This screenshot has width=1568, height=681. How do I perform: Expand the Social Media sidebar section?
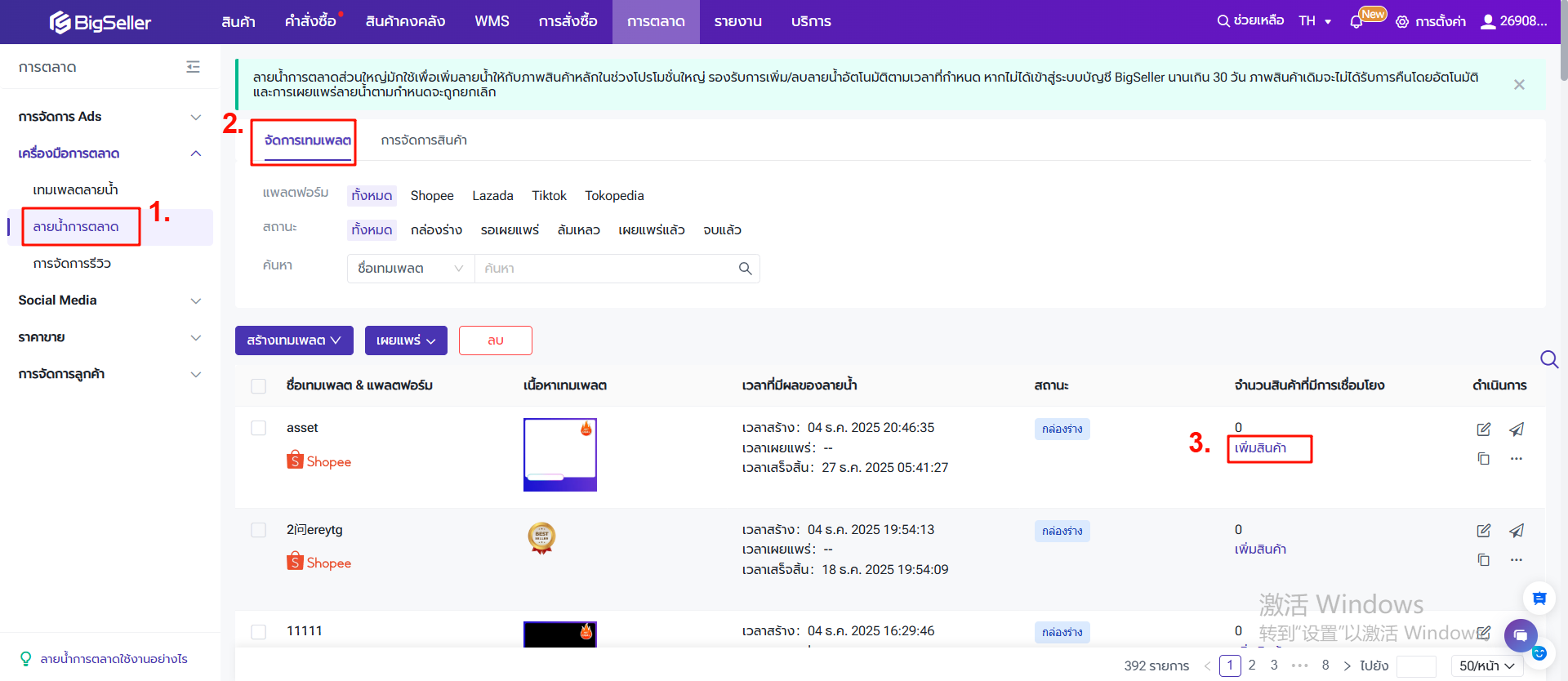(109, 300)
